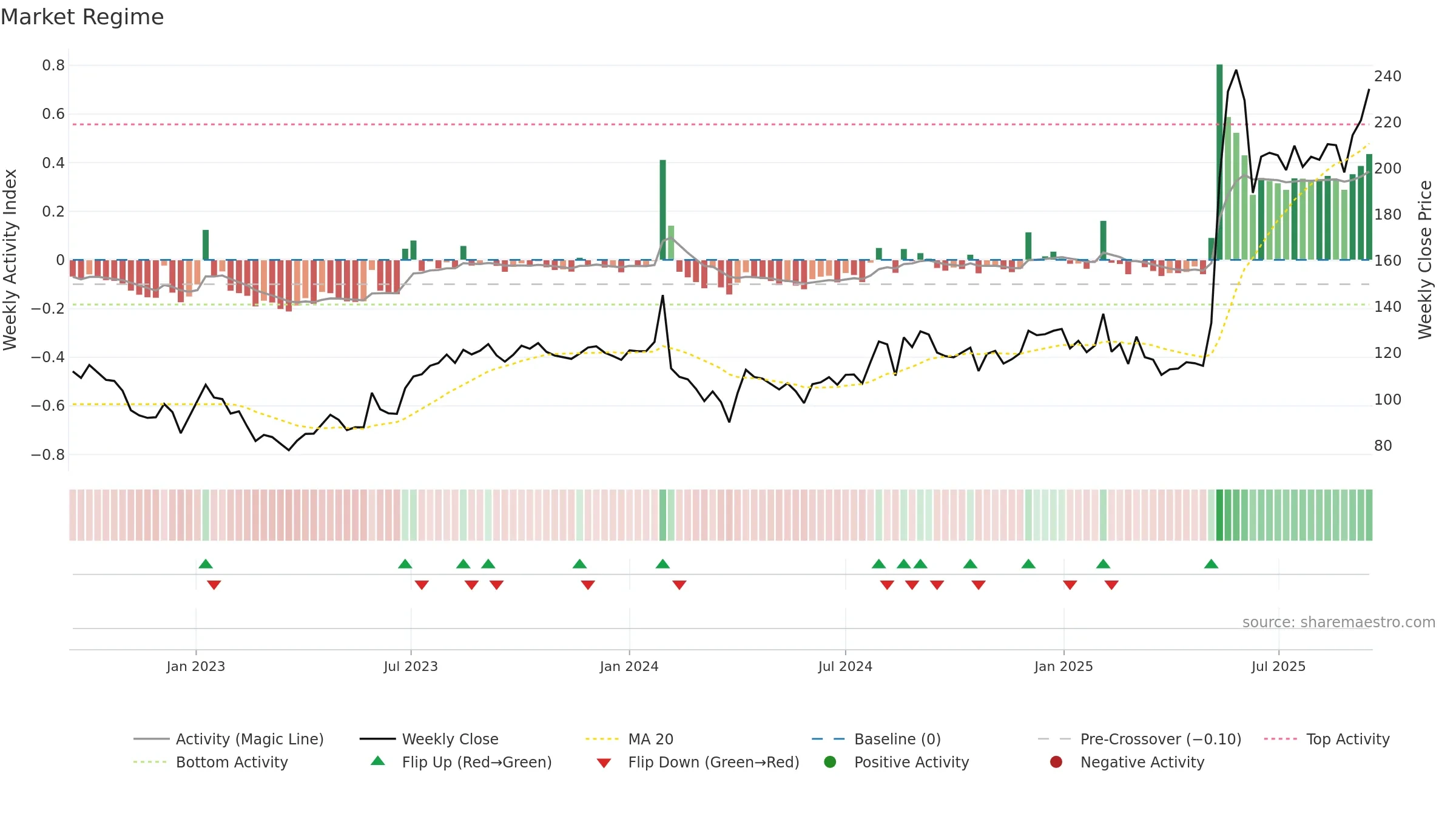This screenshot has width=1456, height=819.
Task: Click the Jul 2025 x-axis label
Action: (1278, 666)
